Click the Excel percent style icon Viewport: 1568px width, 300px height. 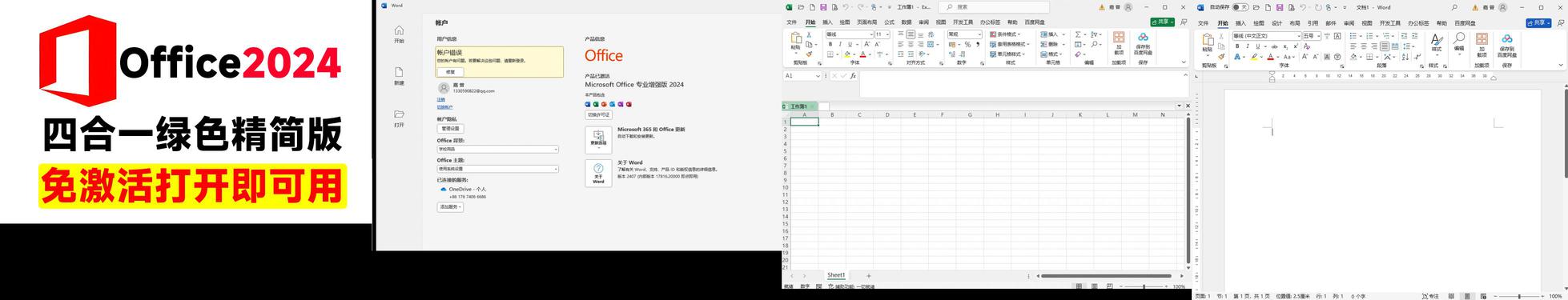click(967, 45)
